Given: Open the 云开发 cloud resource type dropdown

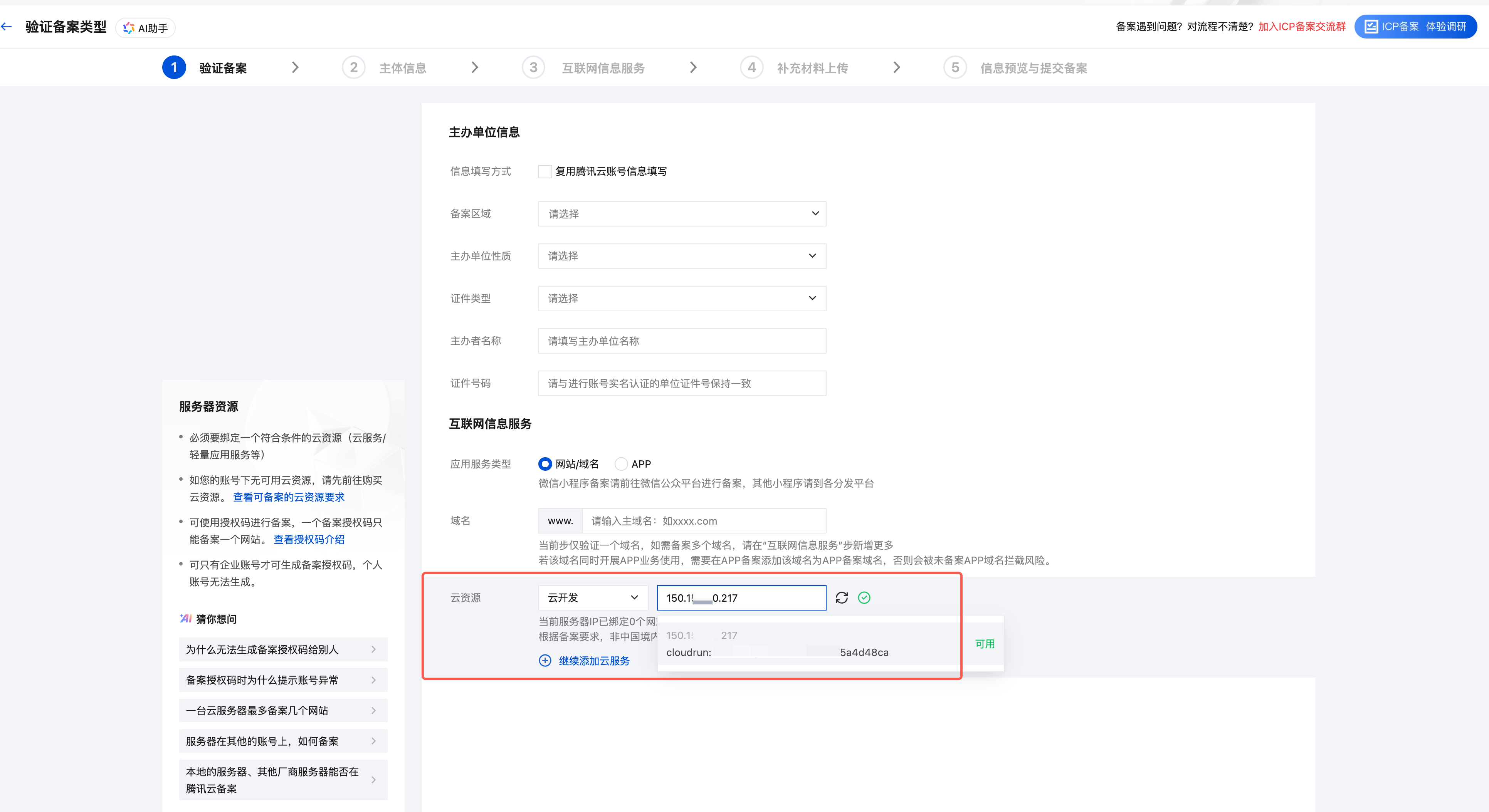Looking at the screenshot, I should [x=593, y=597].
